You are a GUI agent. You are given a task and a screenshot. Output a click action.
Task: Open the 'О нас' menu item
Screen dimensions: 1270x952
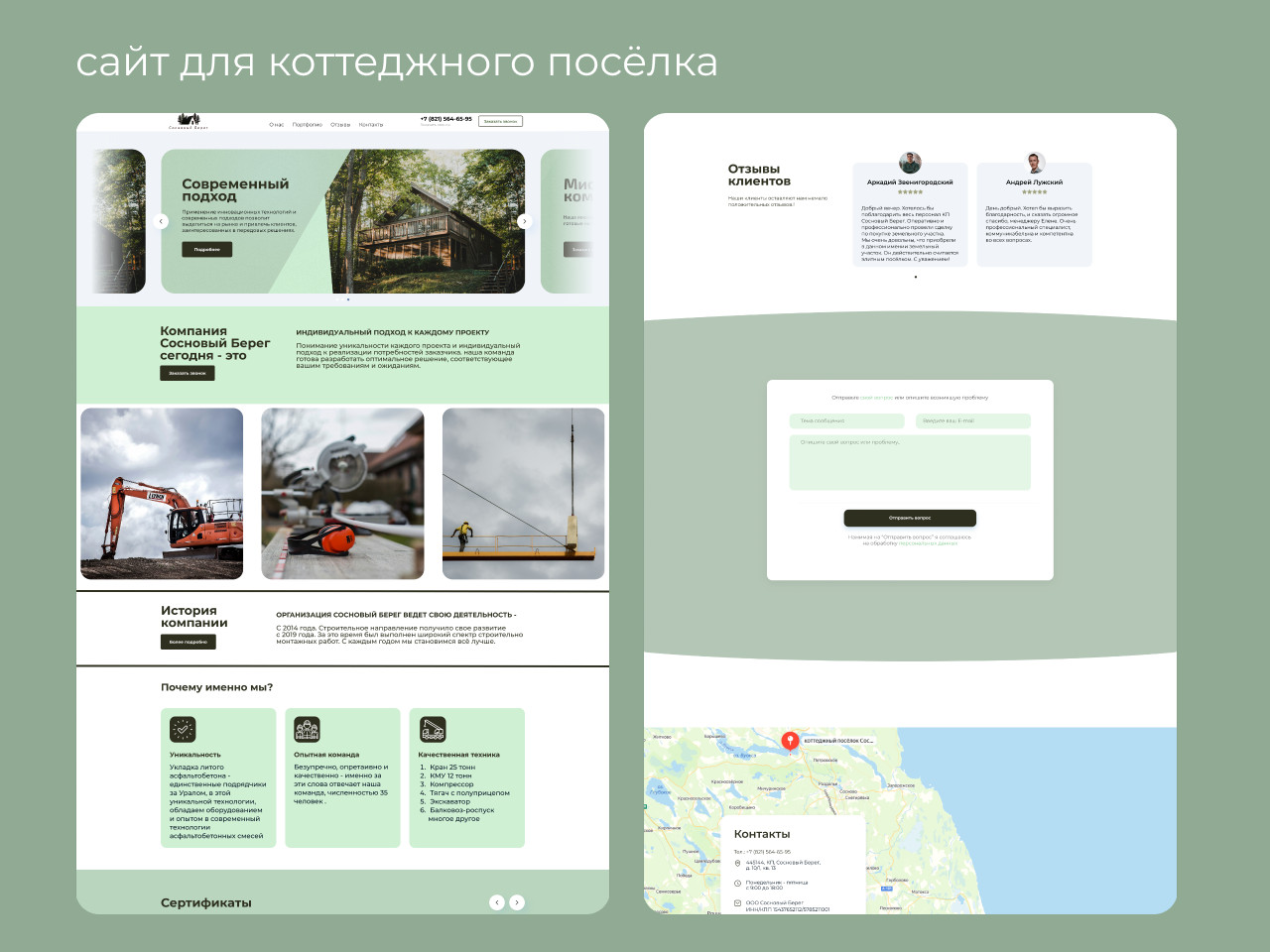(277, 125)
